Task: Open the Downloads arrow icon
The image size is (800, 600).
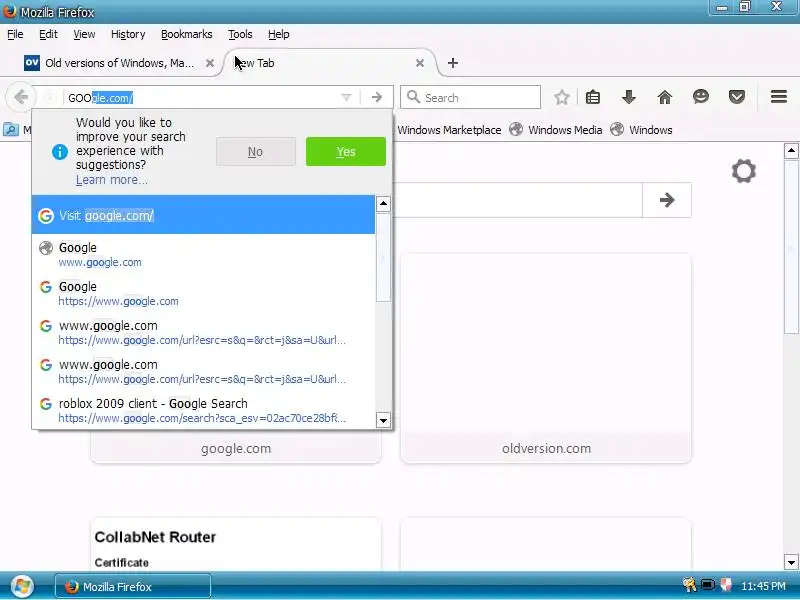Action: pyautogui.click(x=629, y=97)
